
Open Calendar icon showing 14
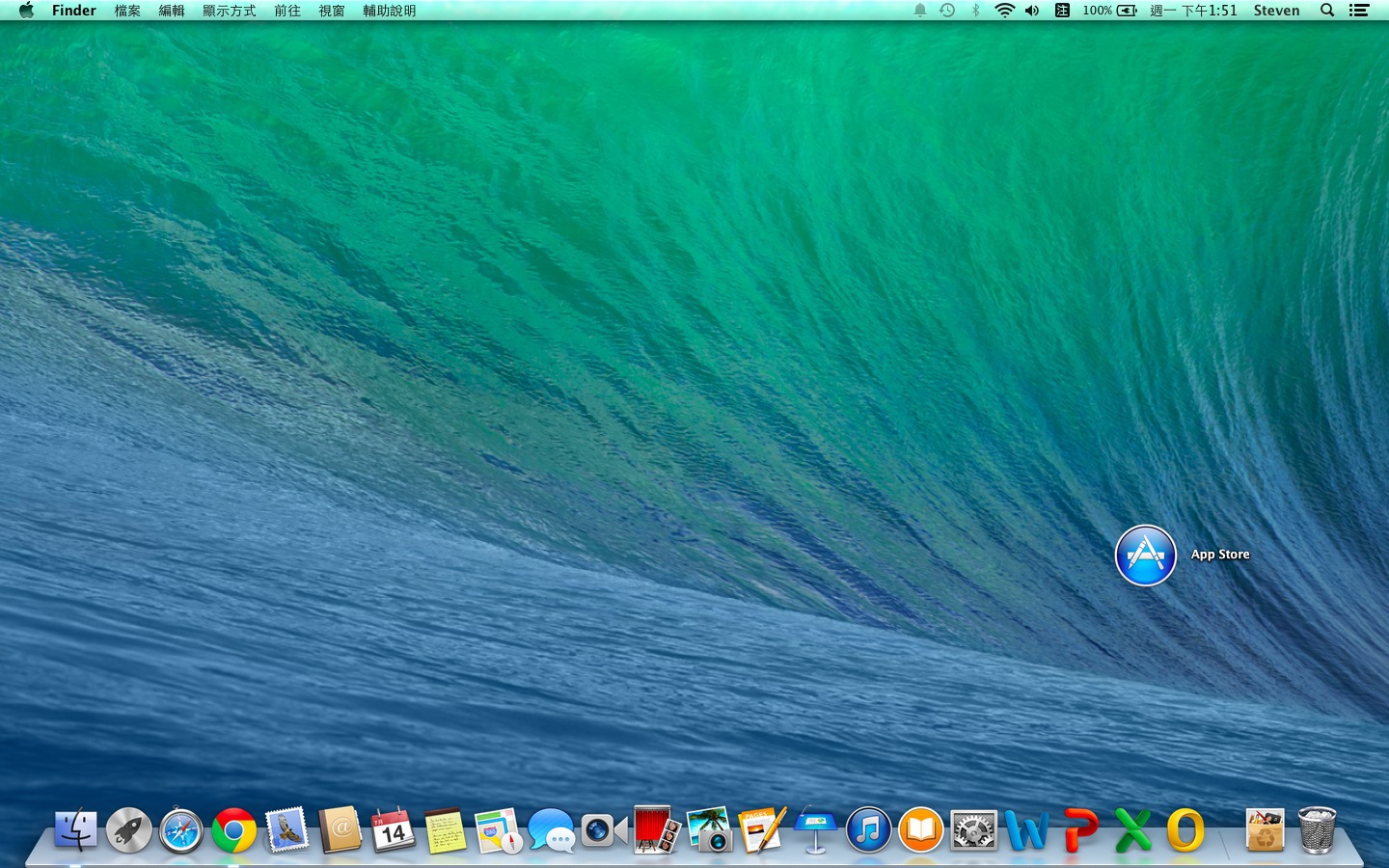[x=393, y=829]
